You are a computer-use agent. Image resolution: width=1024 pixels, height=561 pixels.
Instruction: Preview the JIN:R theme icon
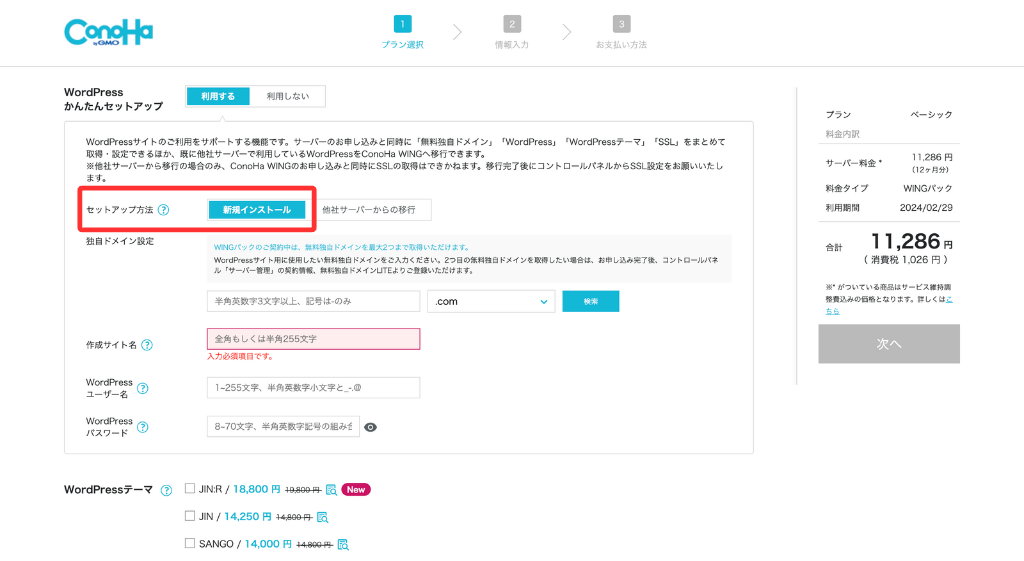pyautogui.click(x=331, y=490)
